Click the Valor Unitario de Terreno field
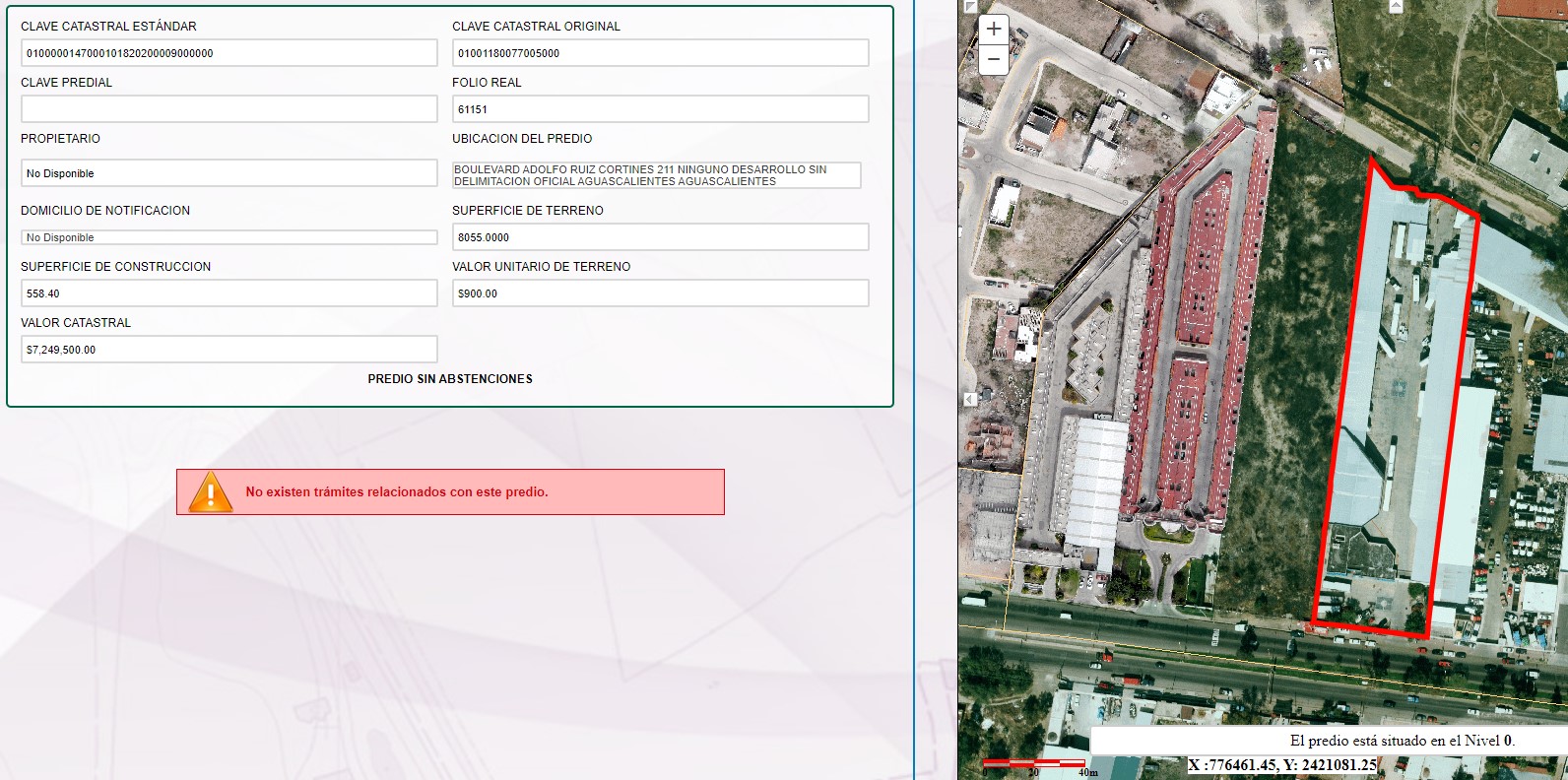 pos(660,293)
